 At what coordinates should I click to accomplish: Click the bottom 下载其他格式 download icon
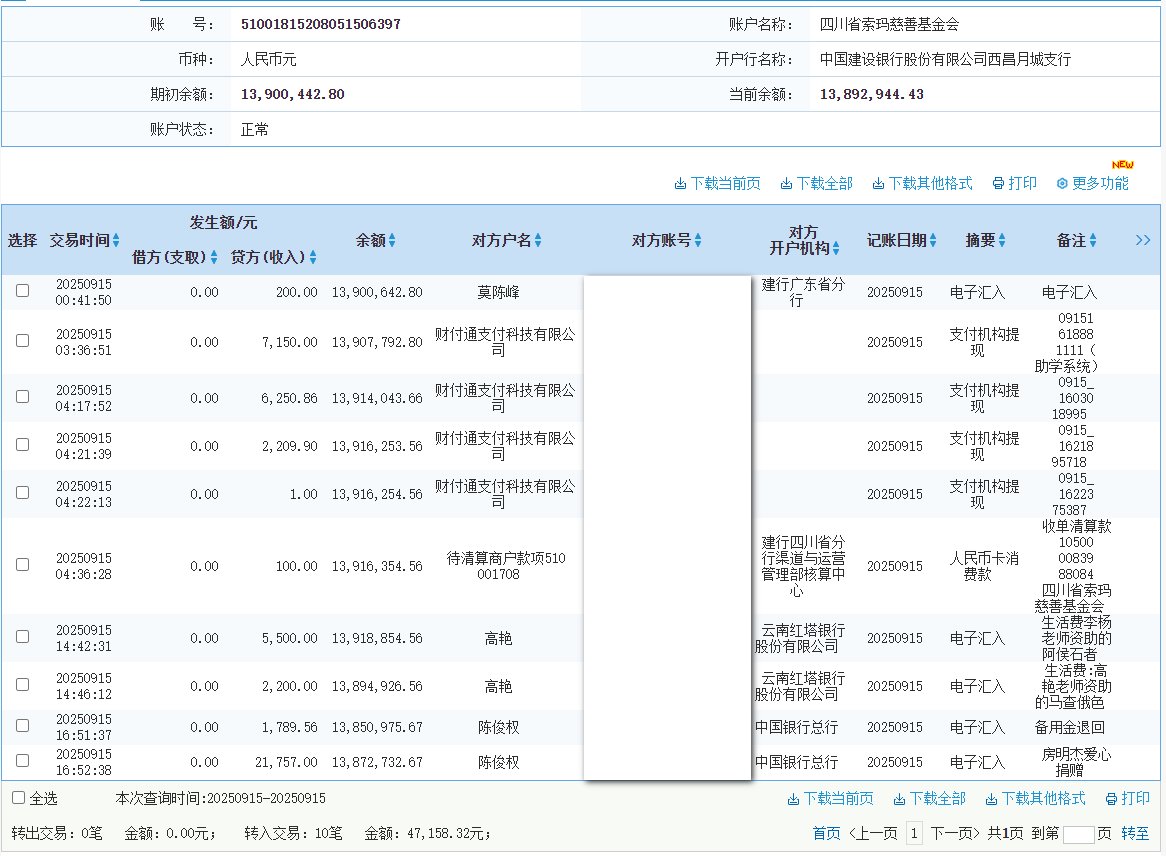click(991, 799)
